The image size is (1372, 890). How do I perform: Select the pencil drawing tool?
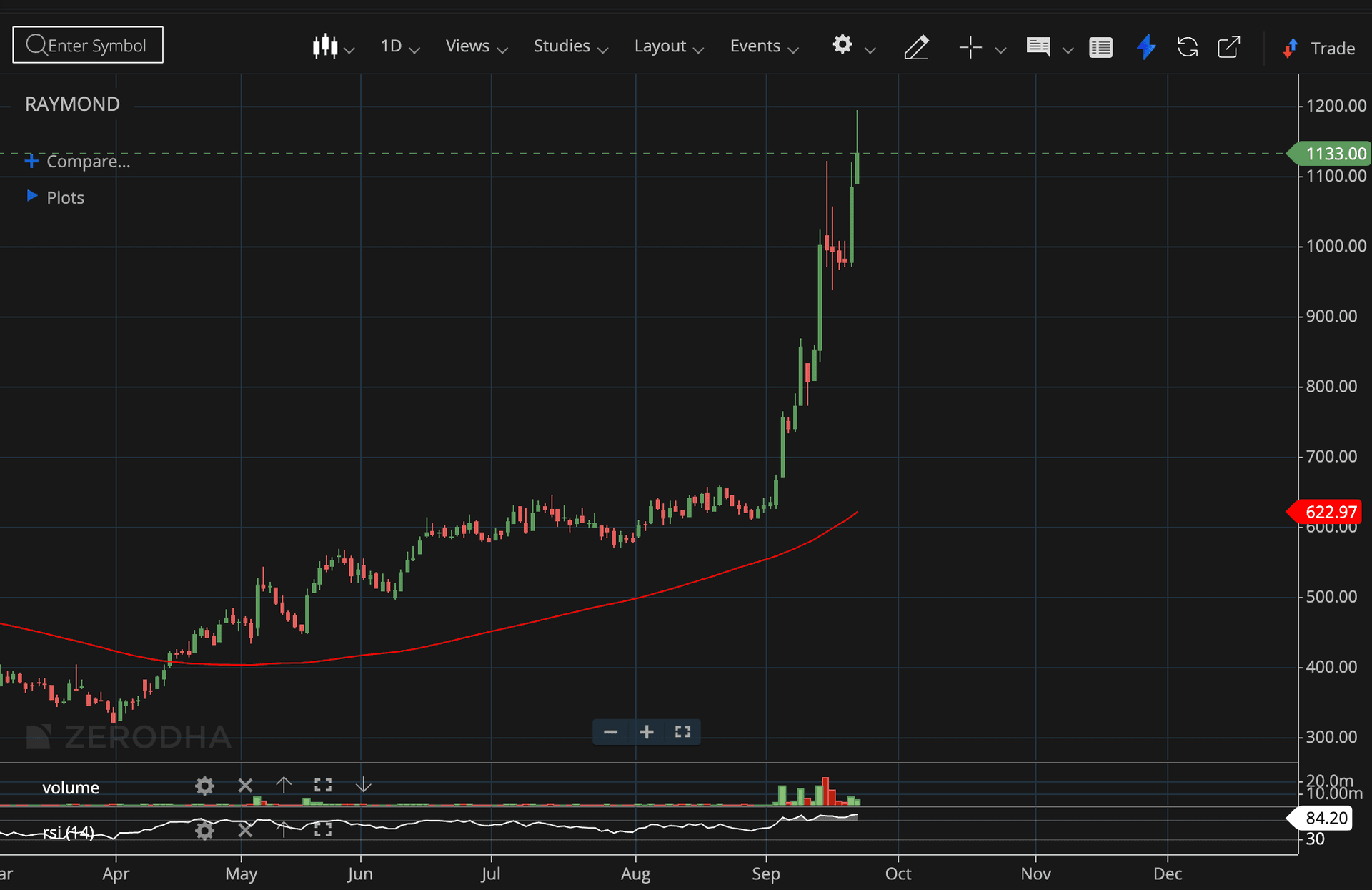click(x=916, y=47)
